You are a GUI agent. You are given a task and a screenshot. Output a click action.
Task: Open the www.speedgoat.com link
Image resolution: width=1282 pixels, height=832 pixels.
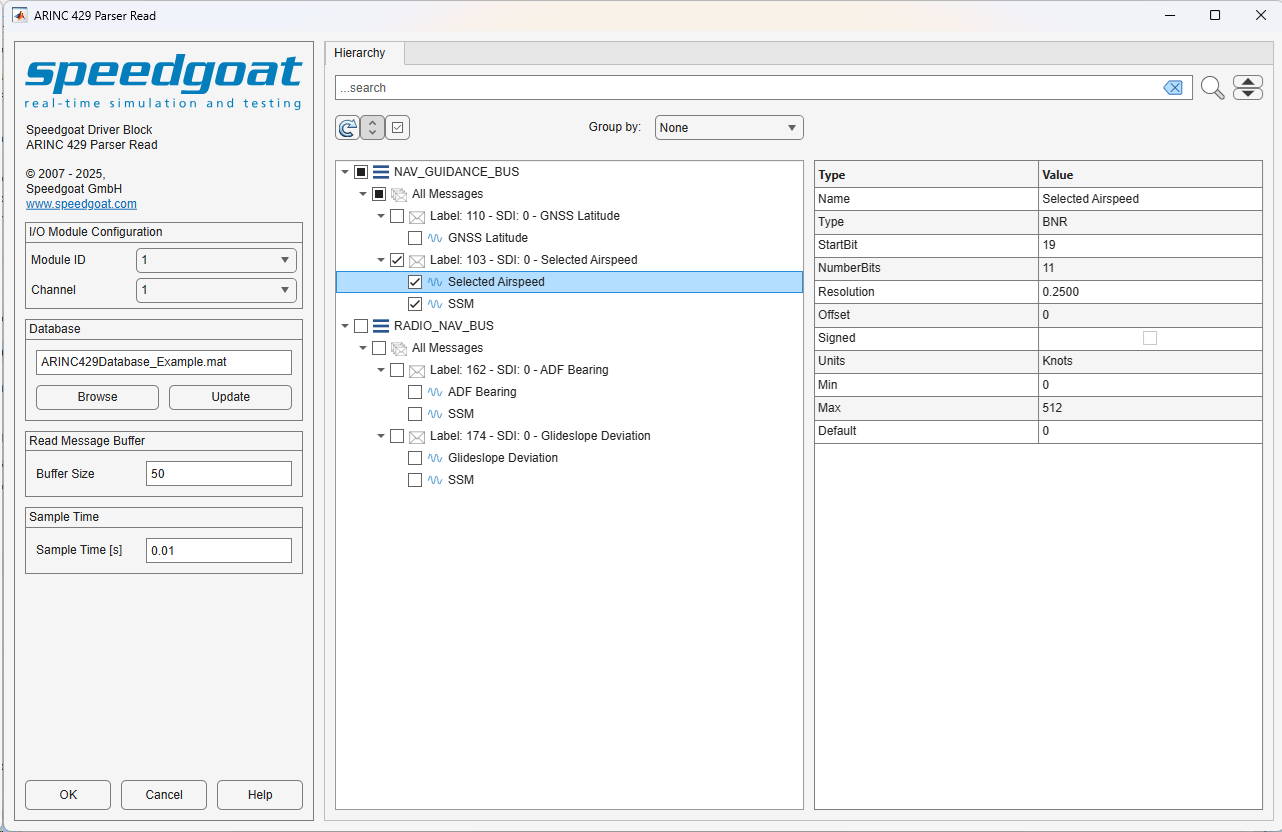pyautogui.click(x=81, y=204)
